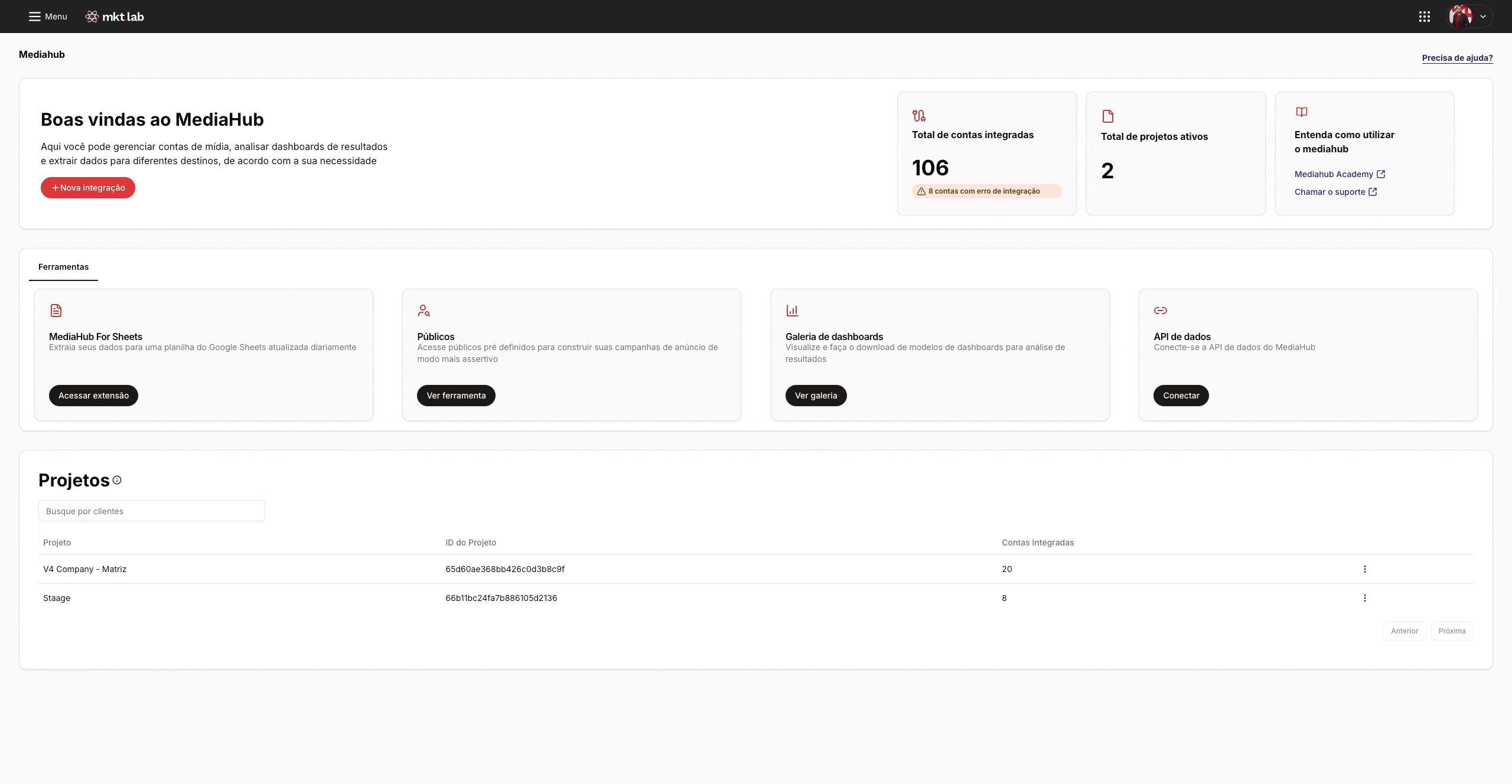1512x784 pixels.
Task: Open the hamburger Menu icon
Action: tap(35, 17)
